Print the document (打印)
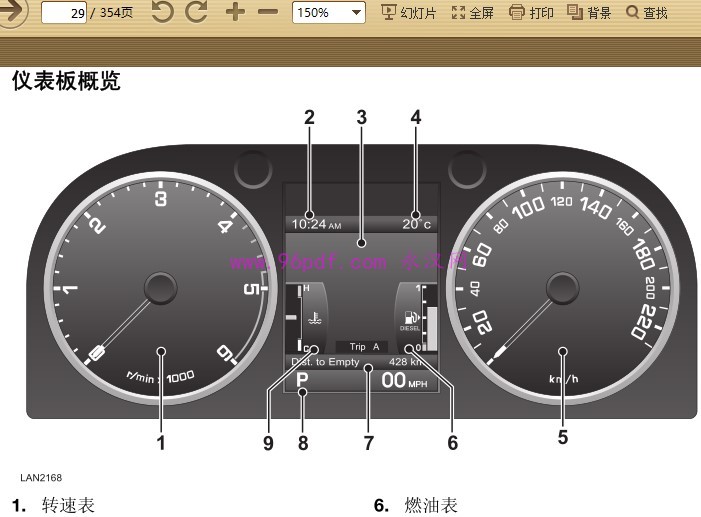701x517 pixels. [x=531, y=13]
